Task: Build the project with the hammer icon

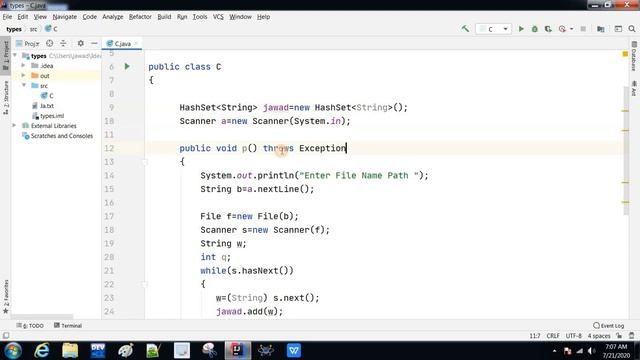Action: pyautogui.click(x=465, y=29)
